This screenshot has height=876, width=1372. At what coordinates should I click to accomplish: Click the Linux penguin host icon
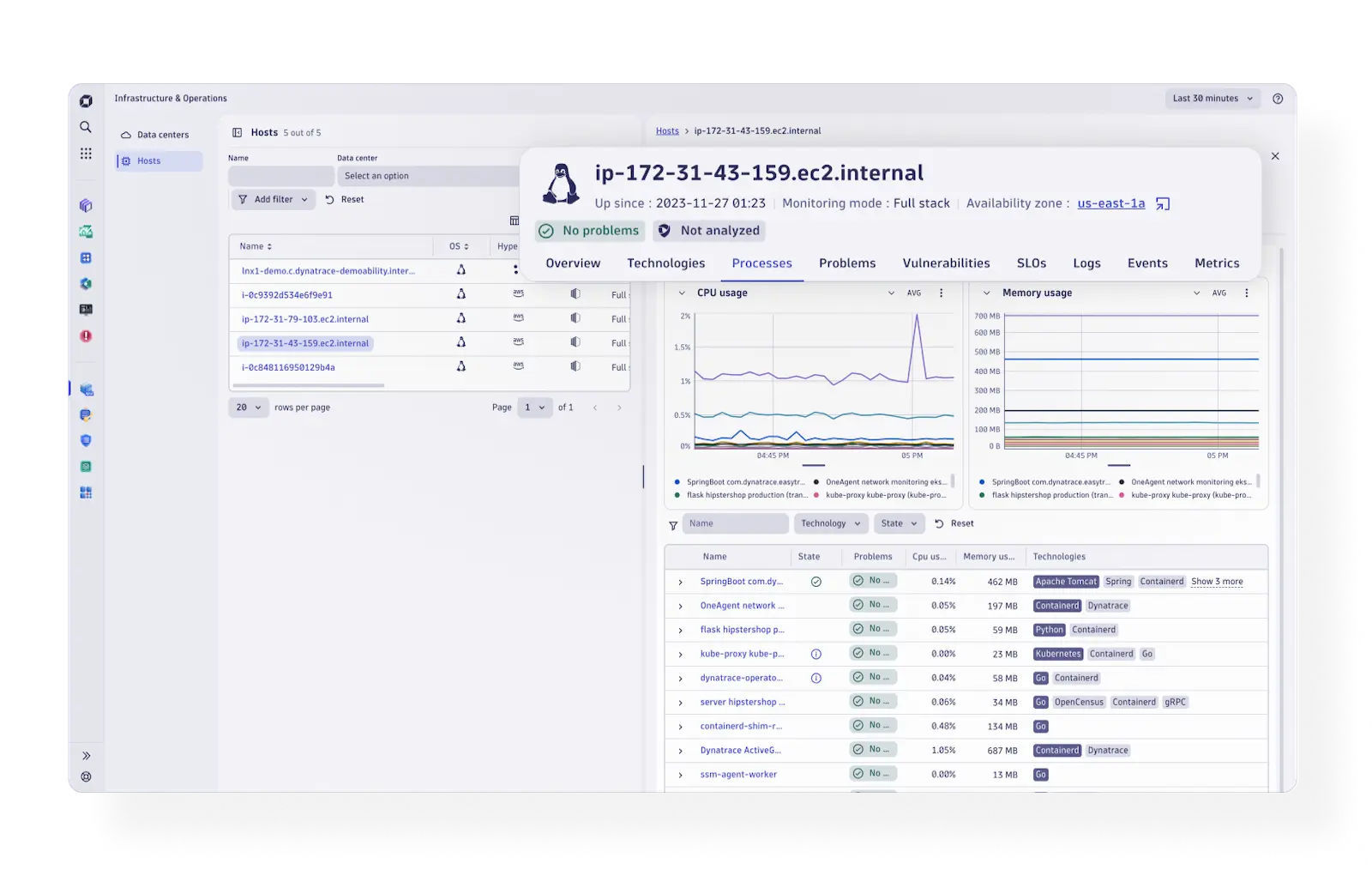[x=561, y=184]
